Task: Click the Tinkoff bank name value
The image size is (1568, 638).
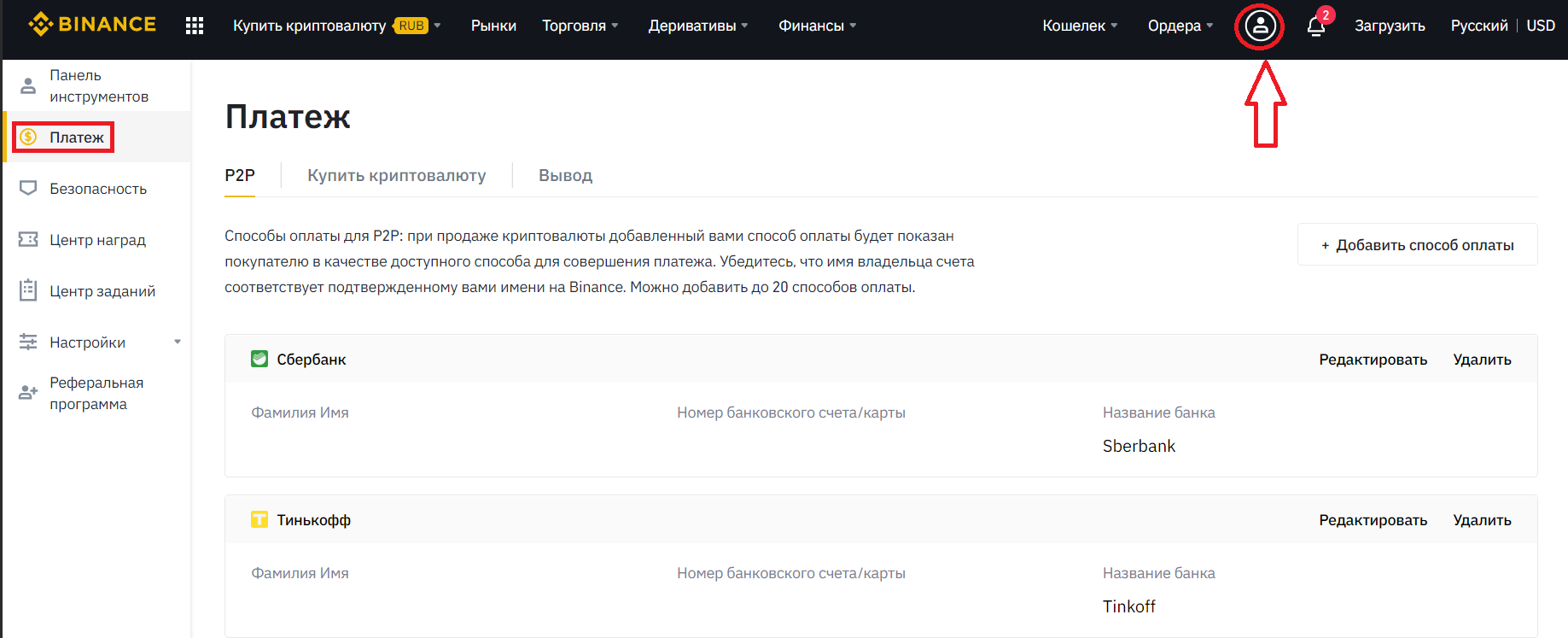Action: (1128, 606)
